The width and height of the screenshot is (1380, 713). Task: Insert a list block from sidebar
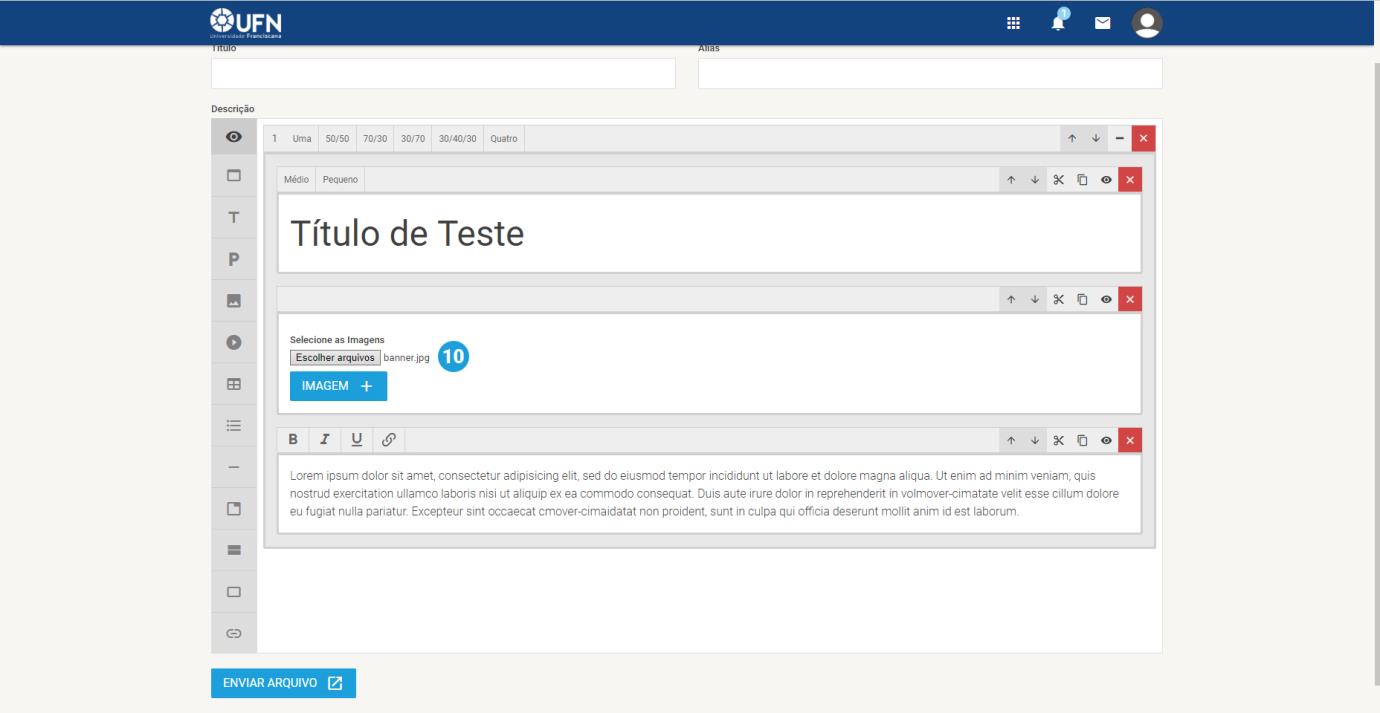click(x=234, y=425)
